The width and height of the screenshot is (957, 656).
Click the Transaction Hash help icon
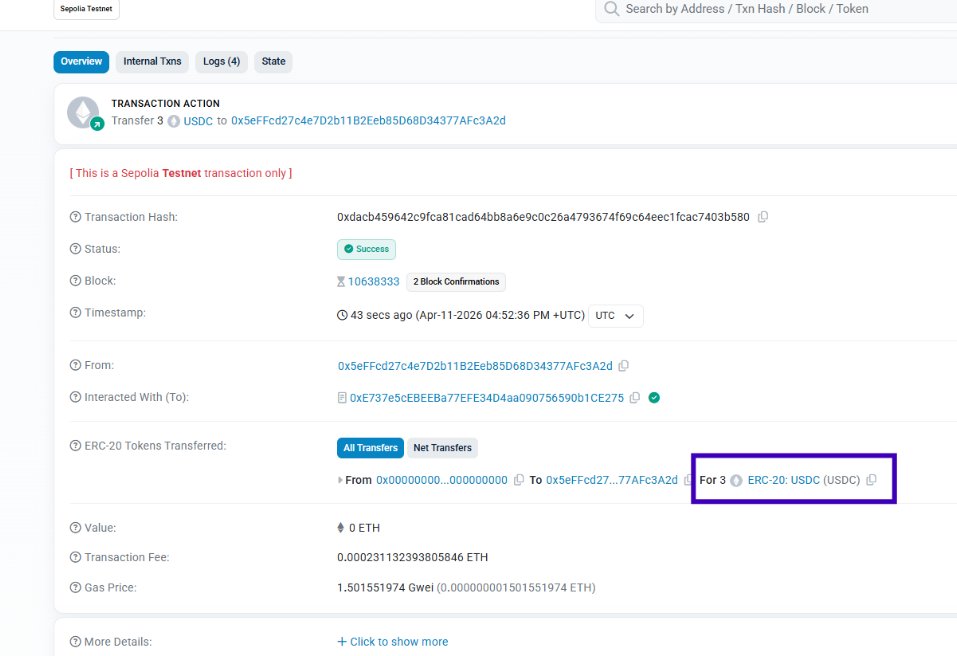(75, 217)
